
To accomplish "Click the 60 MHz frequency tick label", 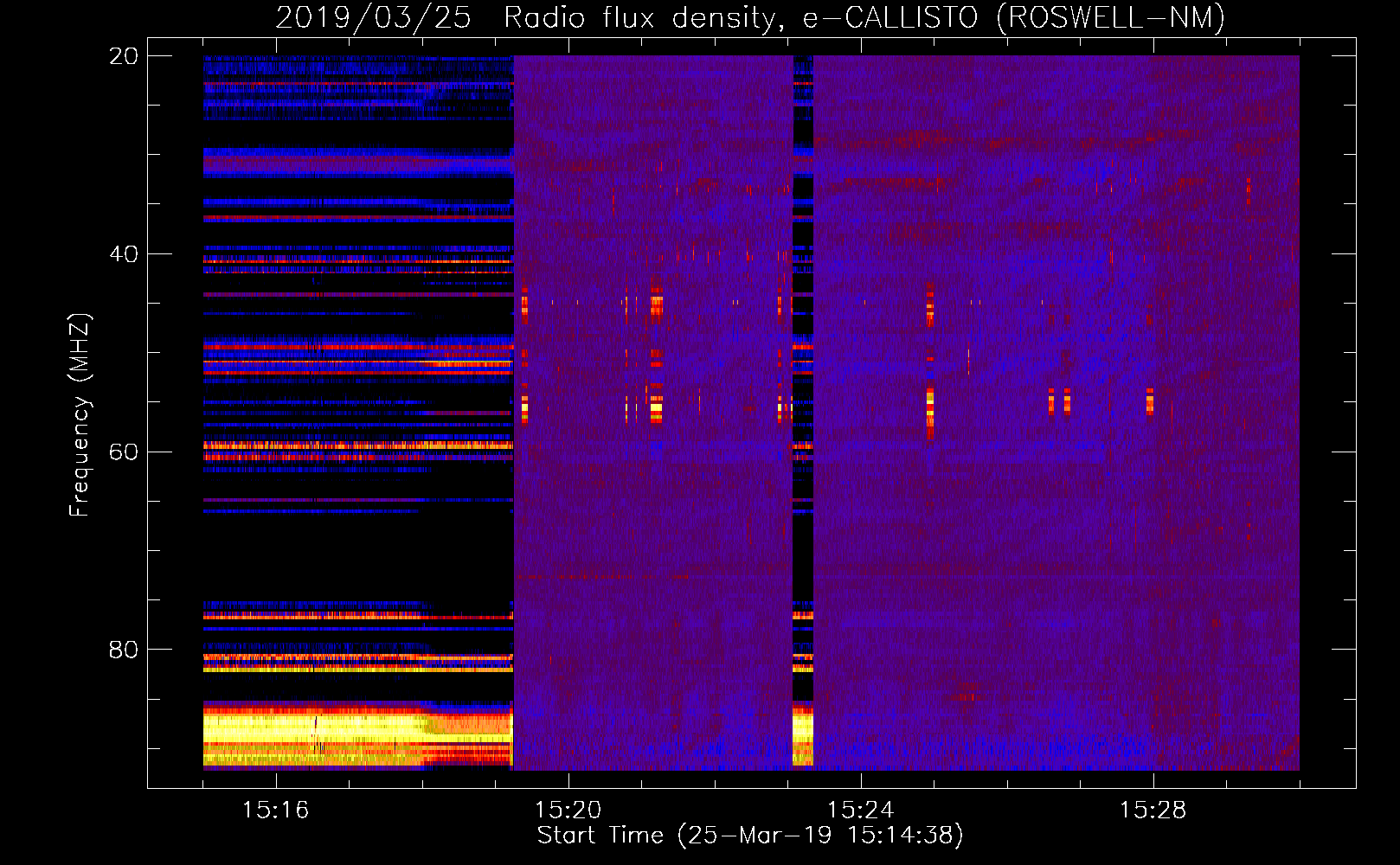I will [124, 452].
